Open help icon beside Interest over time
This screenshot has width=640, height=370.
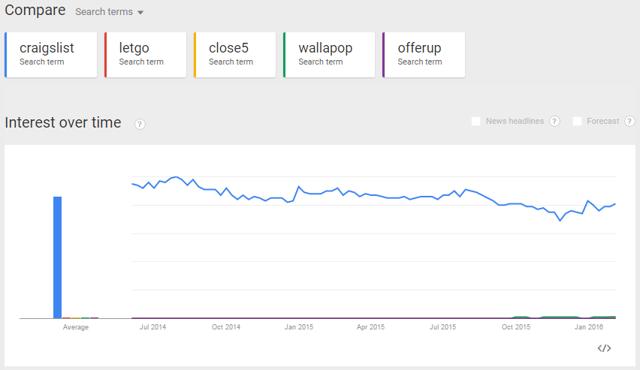140,124
